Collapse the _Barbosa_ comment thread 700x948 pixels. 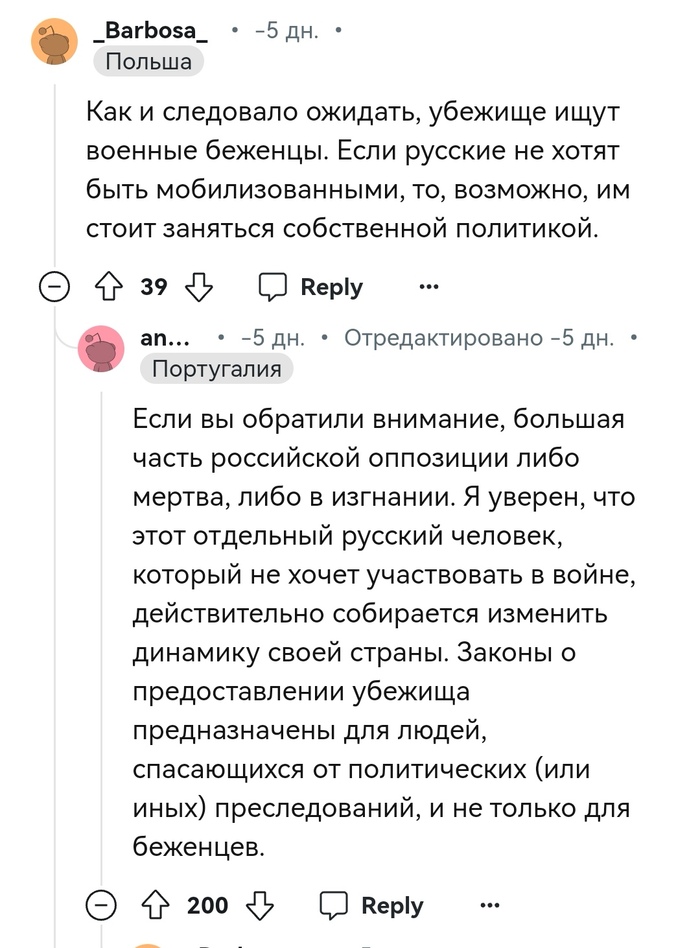pyautogui.click(x=54, y=287)
